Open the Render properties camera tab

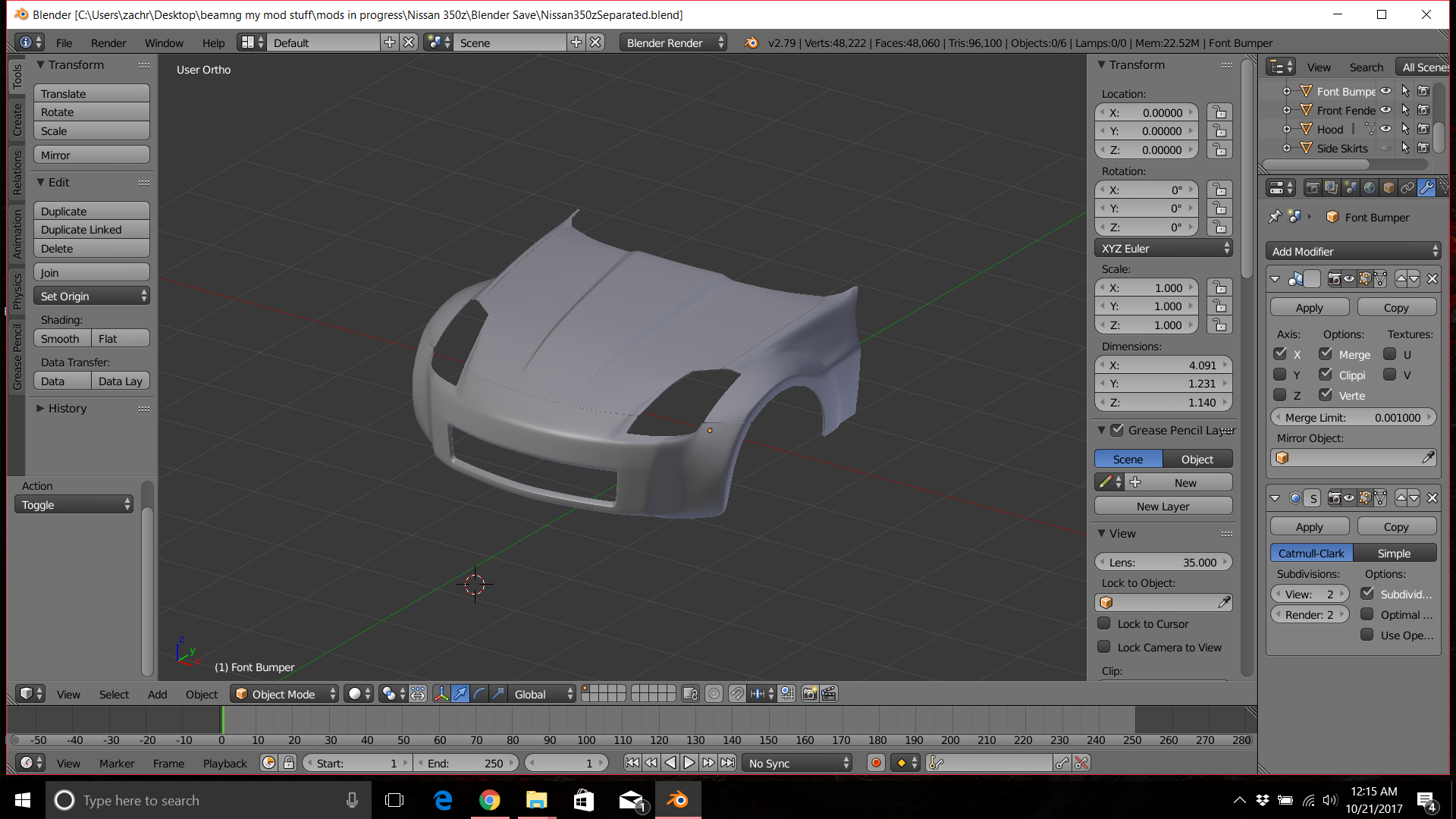1313,188
